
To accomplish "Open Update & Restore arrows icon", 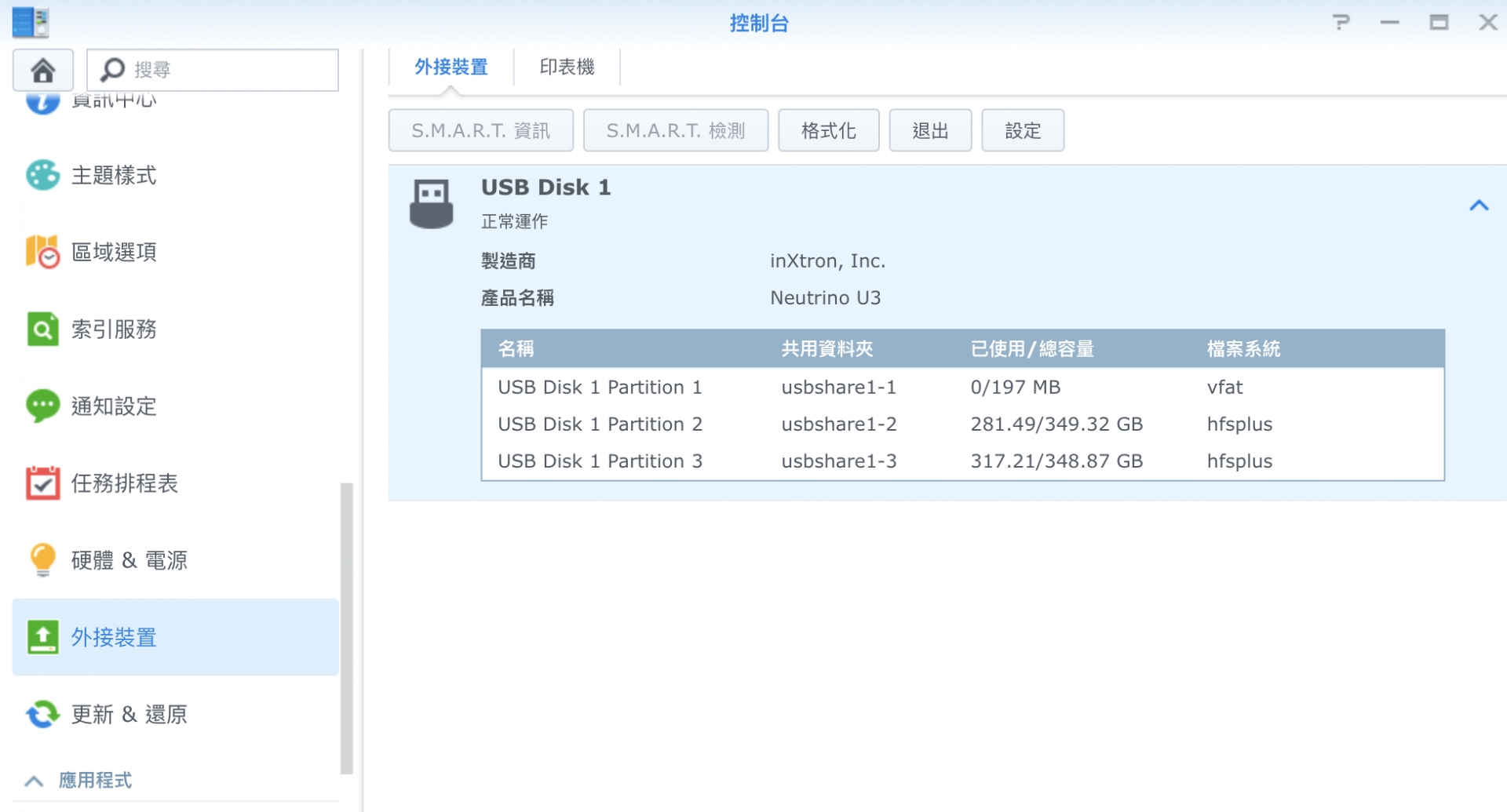I will click(42, 714).
